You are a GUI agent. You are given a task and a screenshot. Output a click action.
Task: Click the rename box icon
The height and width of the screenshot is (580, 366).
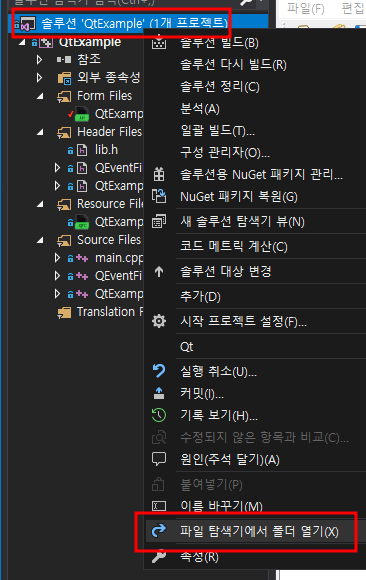(159, 505)
